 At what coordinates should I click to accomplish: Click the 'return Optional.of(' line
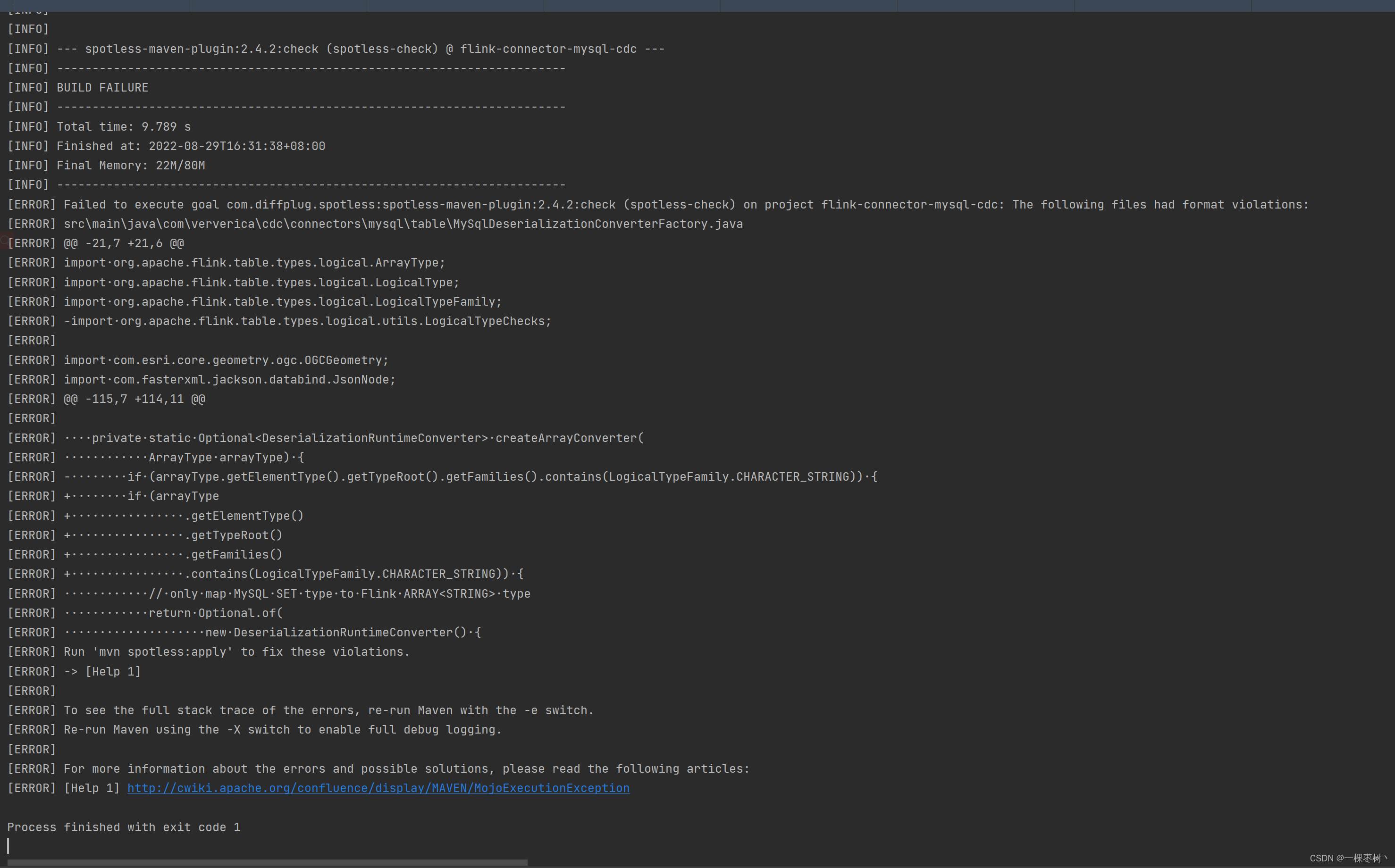pos(145,613)
